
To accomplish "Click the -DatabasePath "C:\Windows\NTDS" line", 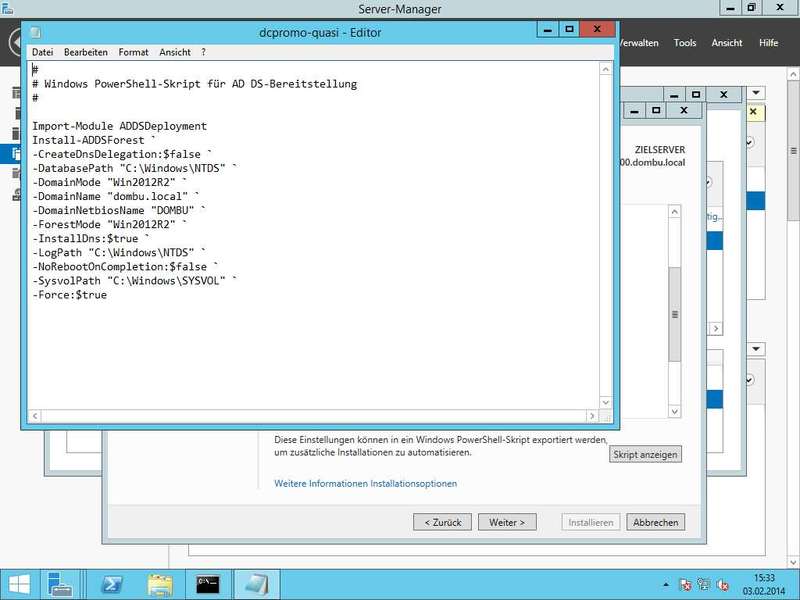I will click(x=135, y=168).
